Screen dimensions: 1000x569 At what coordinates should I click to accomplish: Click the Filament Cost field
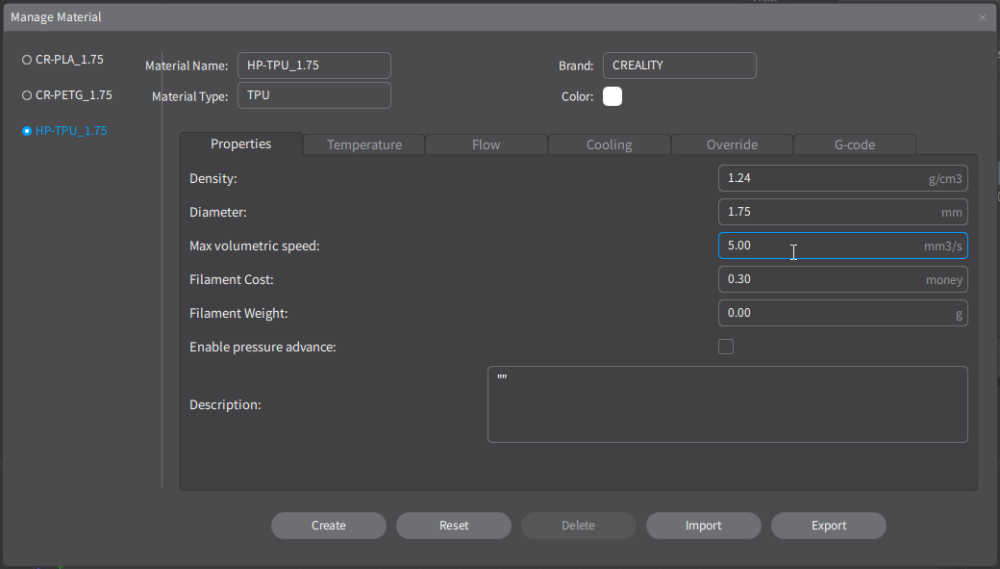(843, 279)
